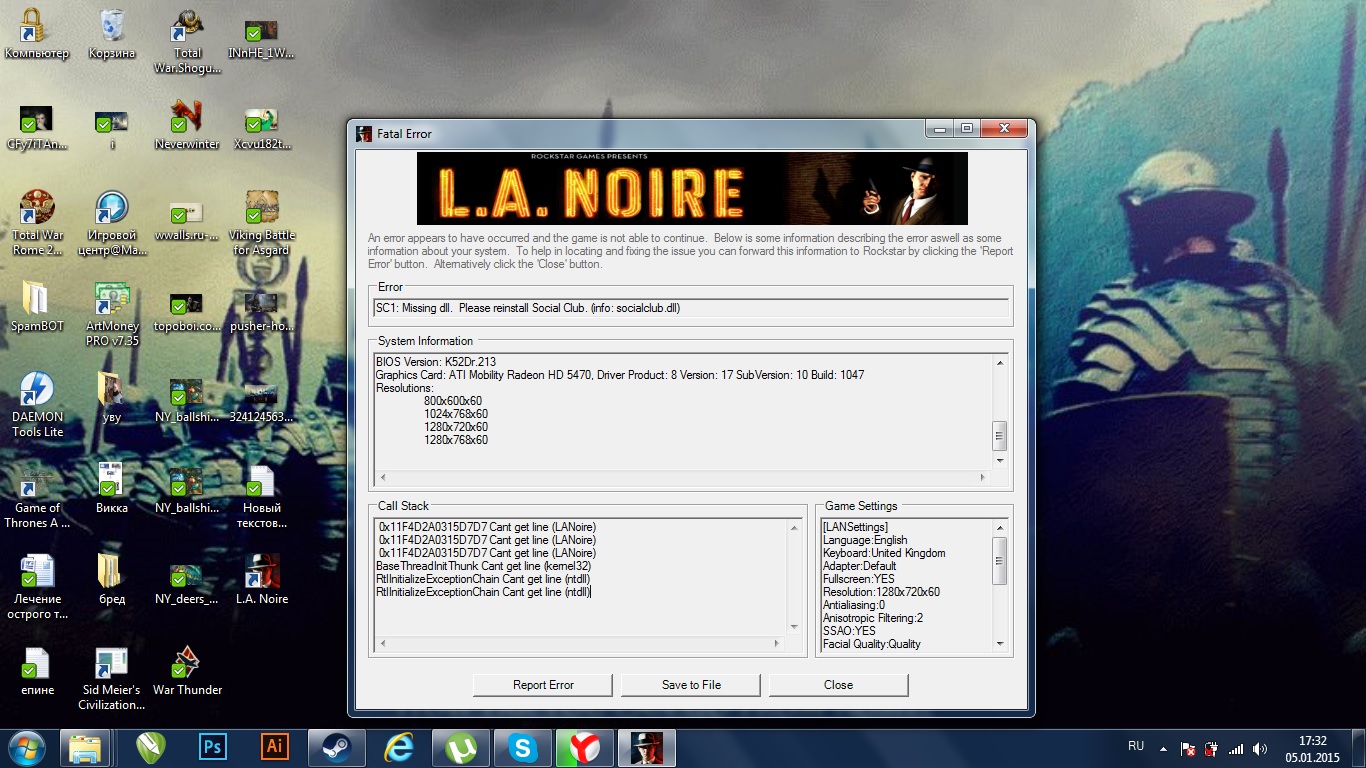Select the SpamBOT folder icon
The height and width of the screenshot is (768, 1366).
[37, 306]
